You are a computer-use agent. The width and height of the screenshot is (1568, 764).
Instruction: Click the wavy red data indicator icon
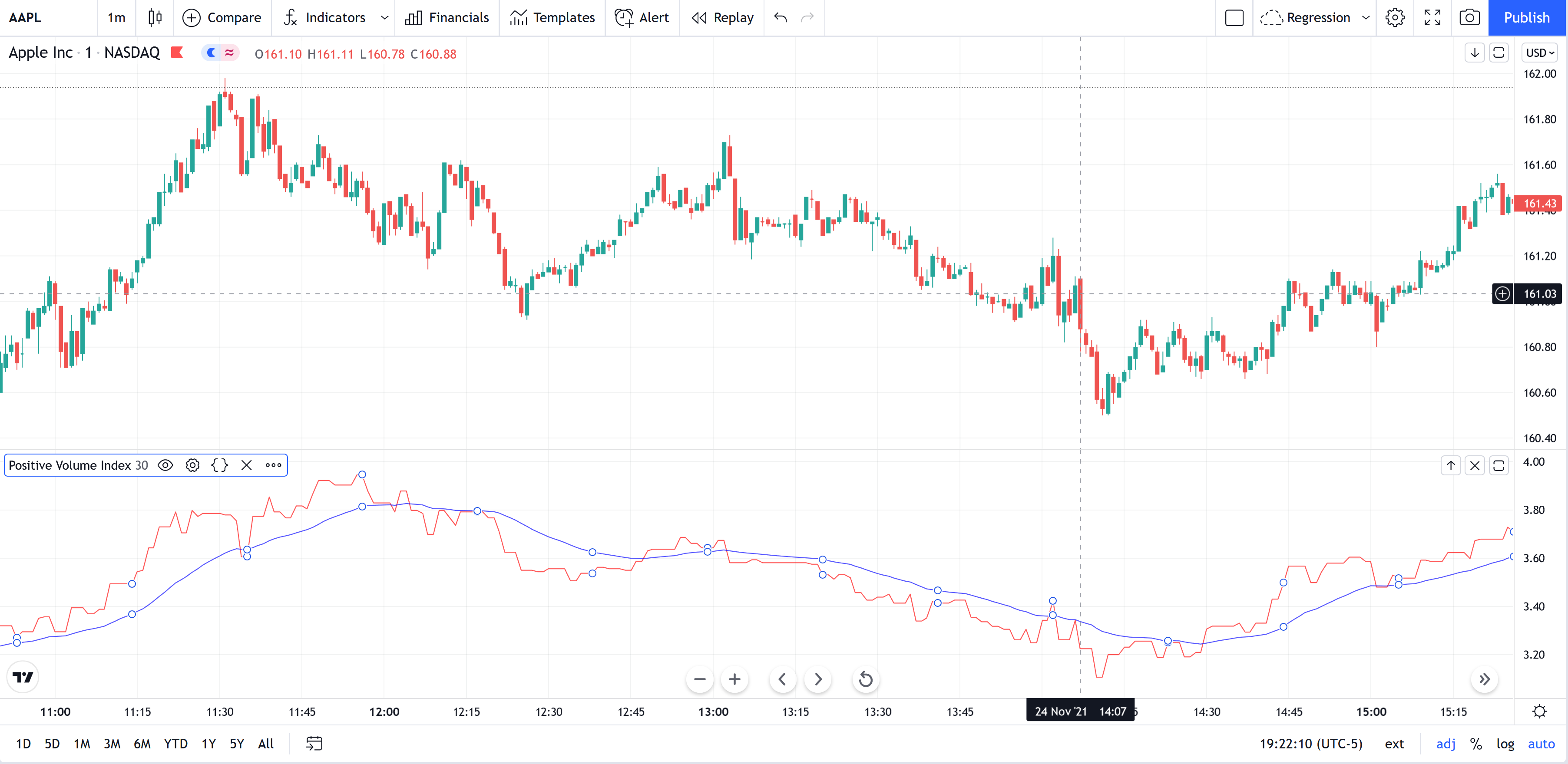pyautogui.click(x=229, y=53)
